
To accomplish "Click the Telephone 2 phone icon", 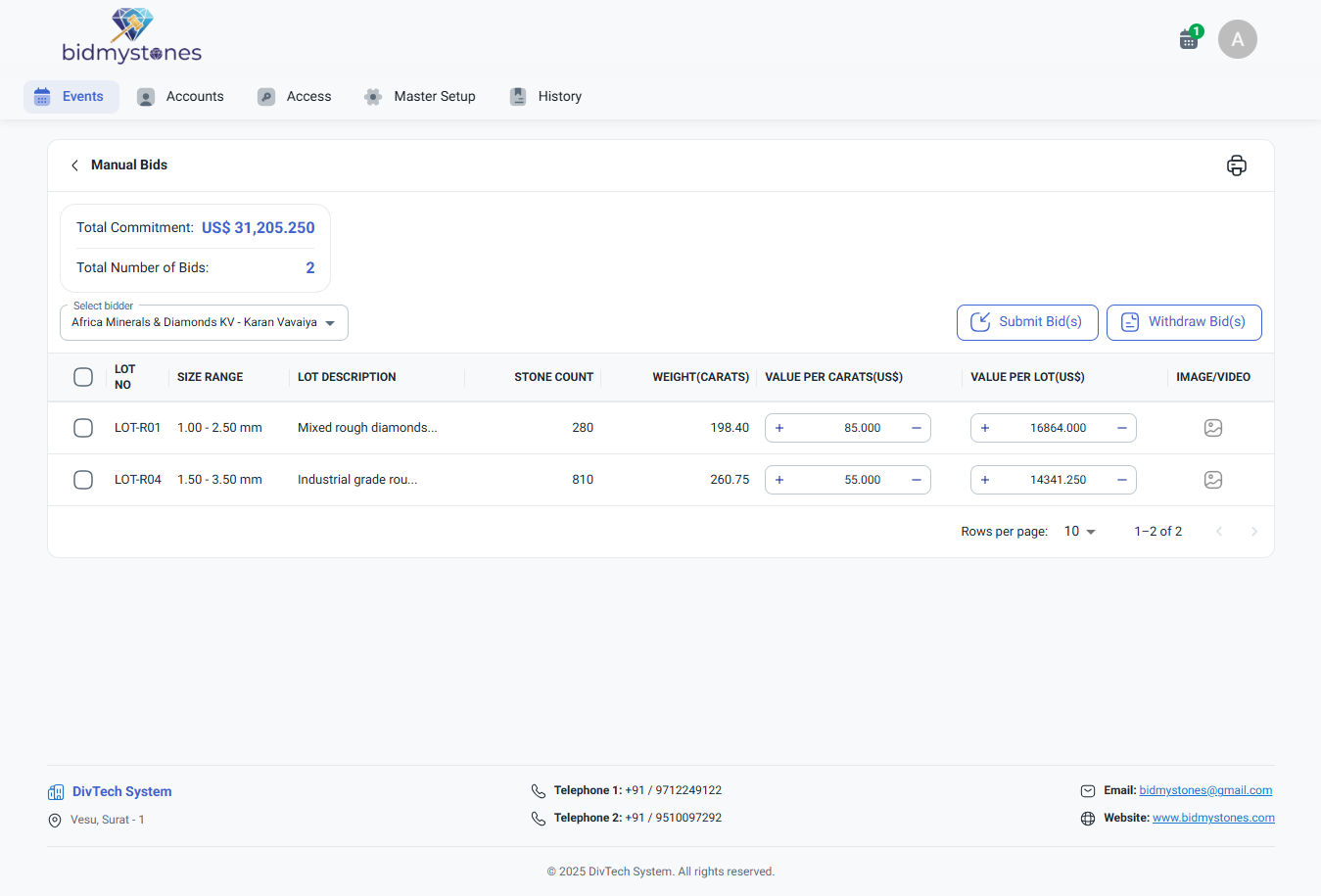I will click(539, 819).
